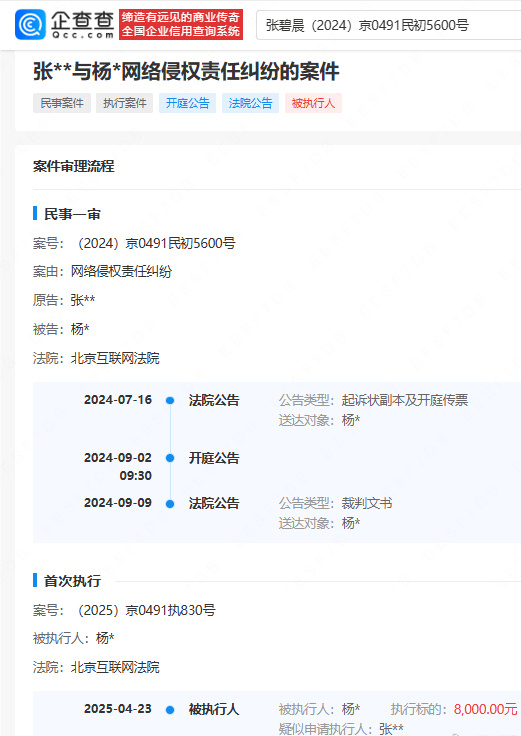
Task: Open the blue 开庭公告 tag
Action: coord(187,103)
